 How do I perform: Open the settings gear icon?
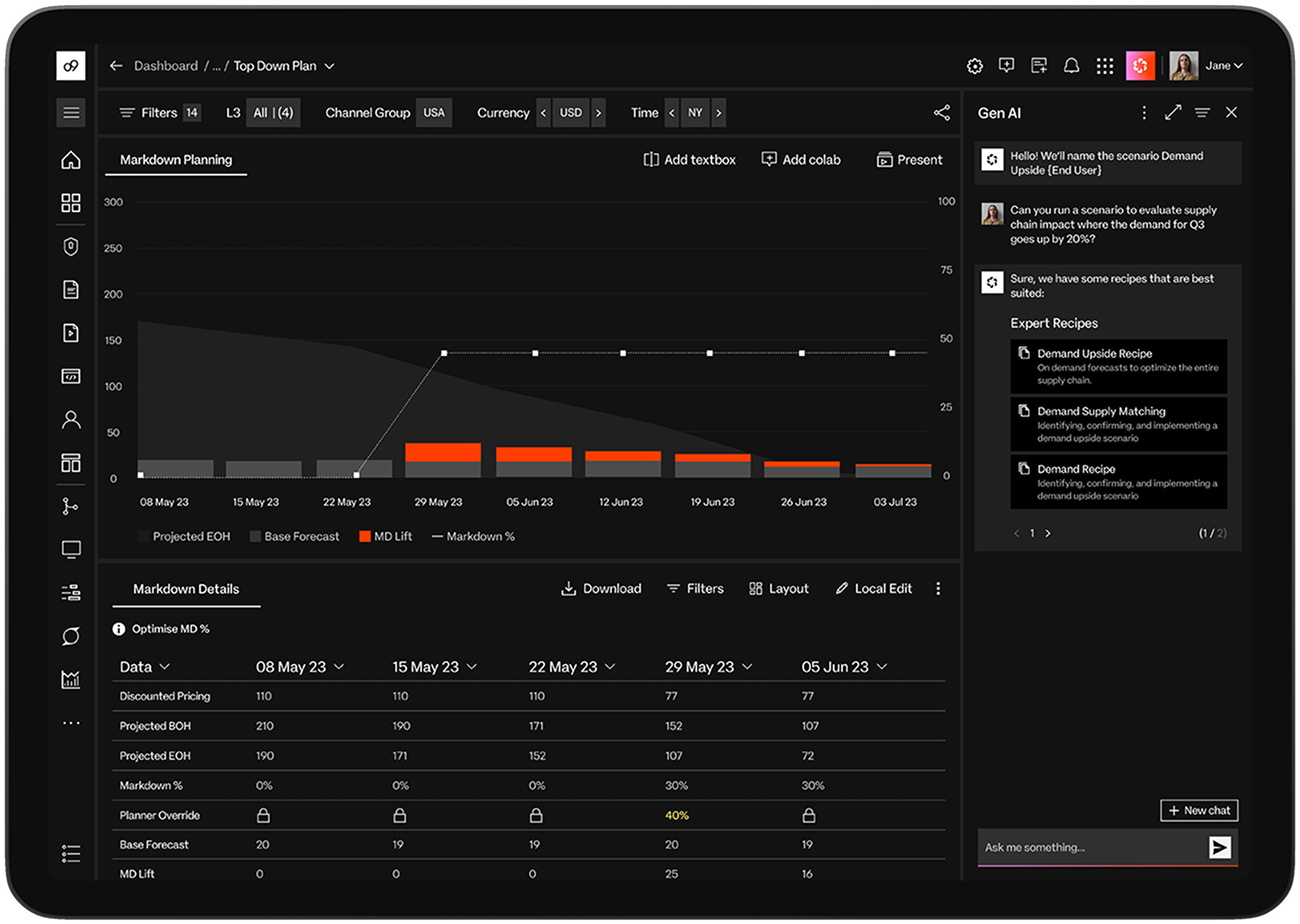click(x=975, y=65)
